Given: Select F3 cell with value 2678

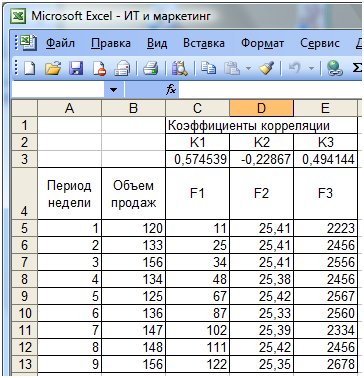Looking at the screenshot, I should point(325,363).
